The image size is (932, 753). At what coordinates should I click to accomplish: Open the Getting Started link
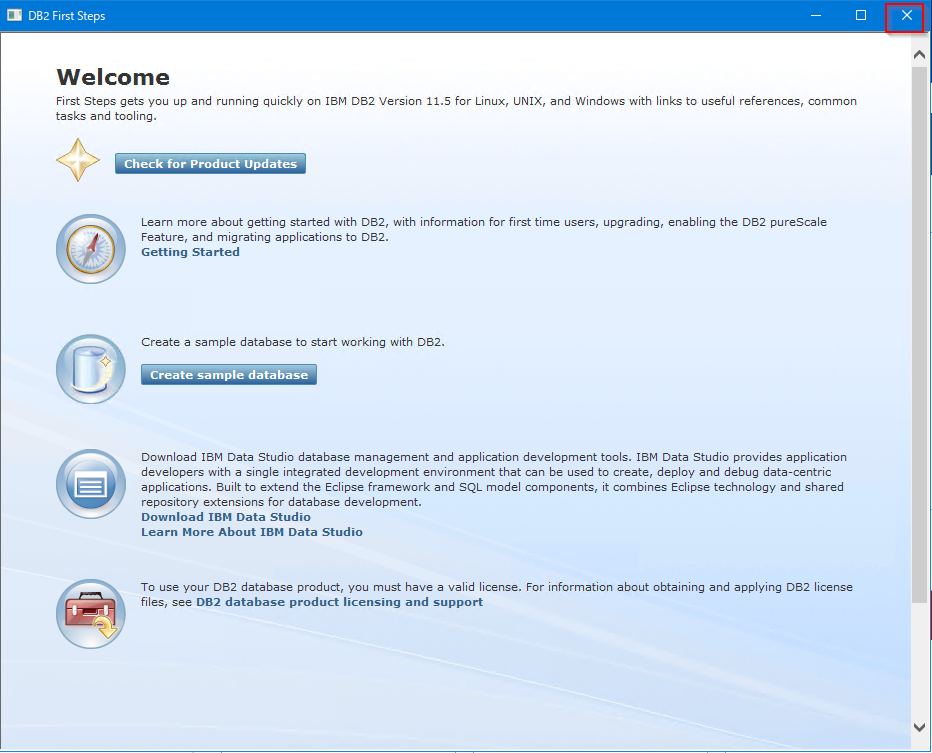click(x=190, y=252)
